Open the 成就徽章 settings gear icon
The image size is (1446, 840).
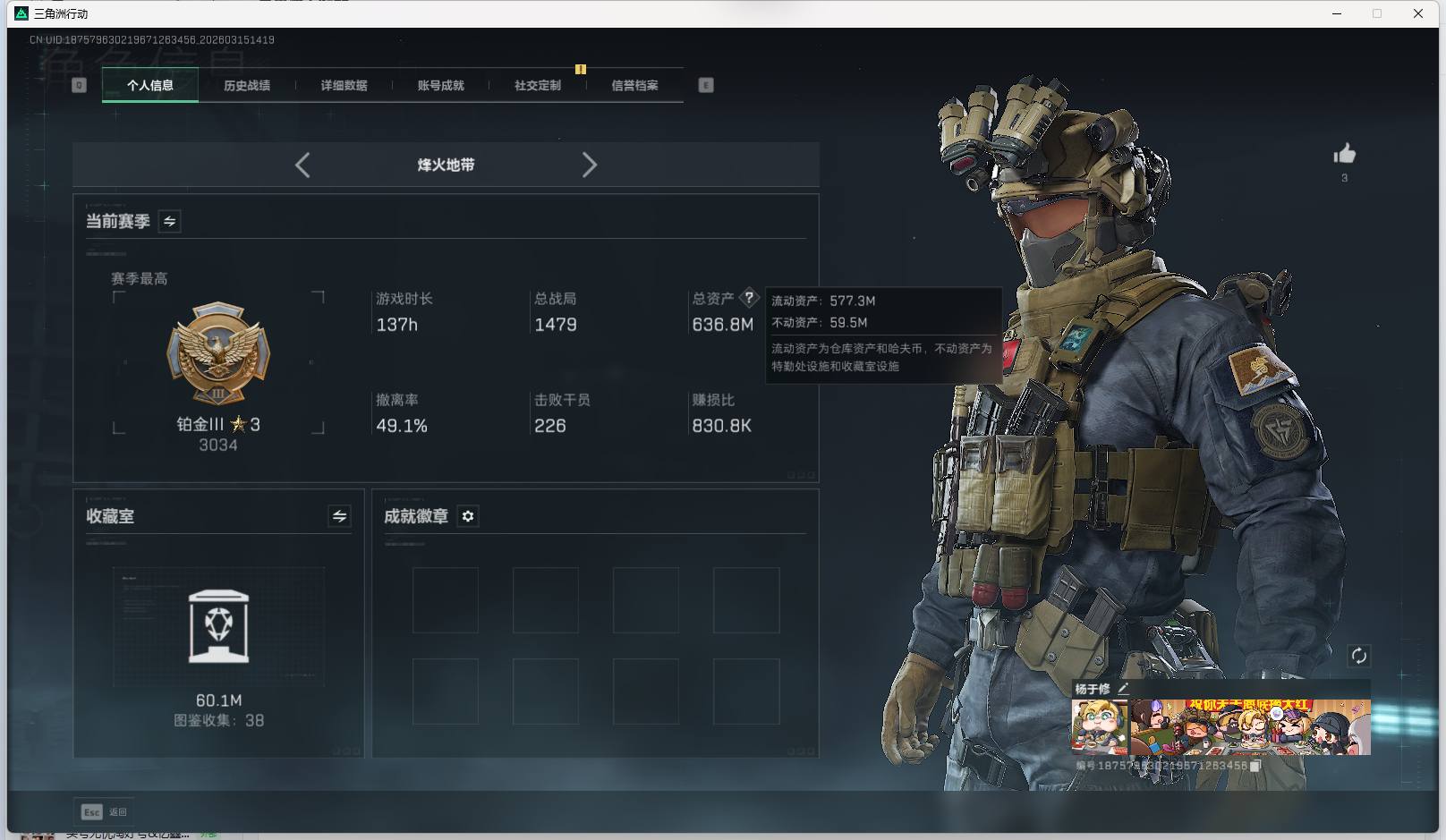pos(467,516)
